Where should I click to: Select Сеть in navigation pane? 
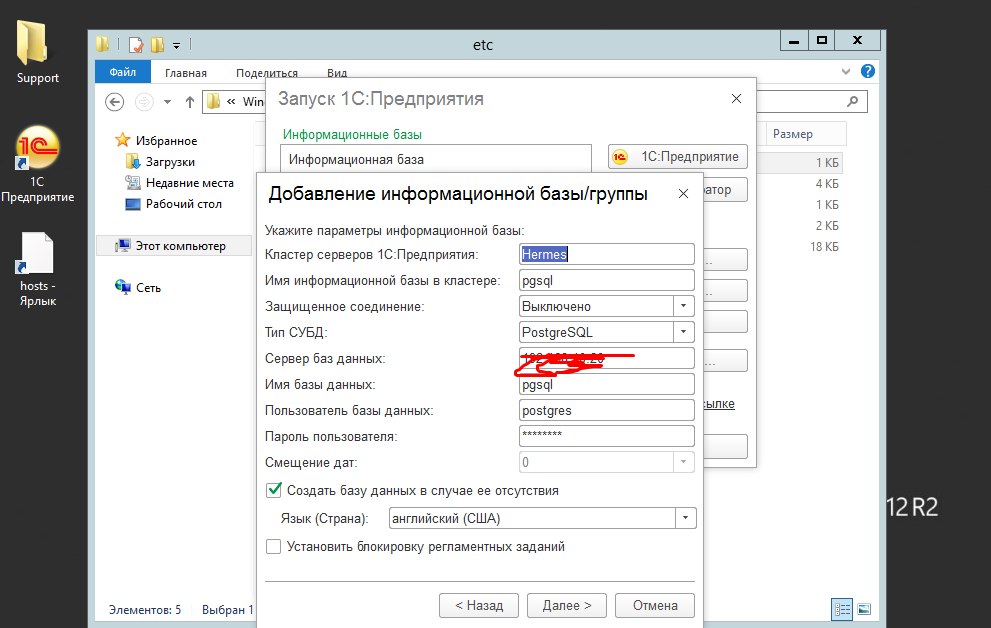(138, 287)
